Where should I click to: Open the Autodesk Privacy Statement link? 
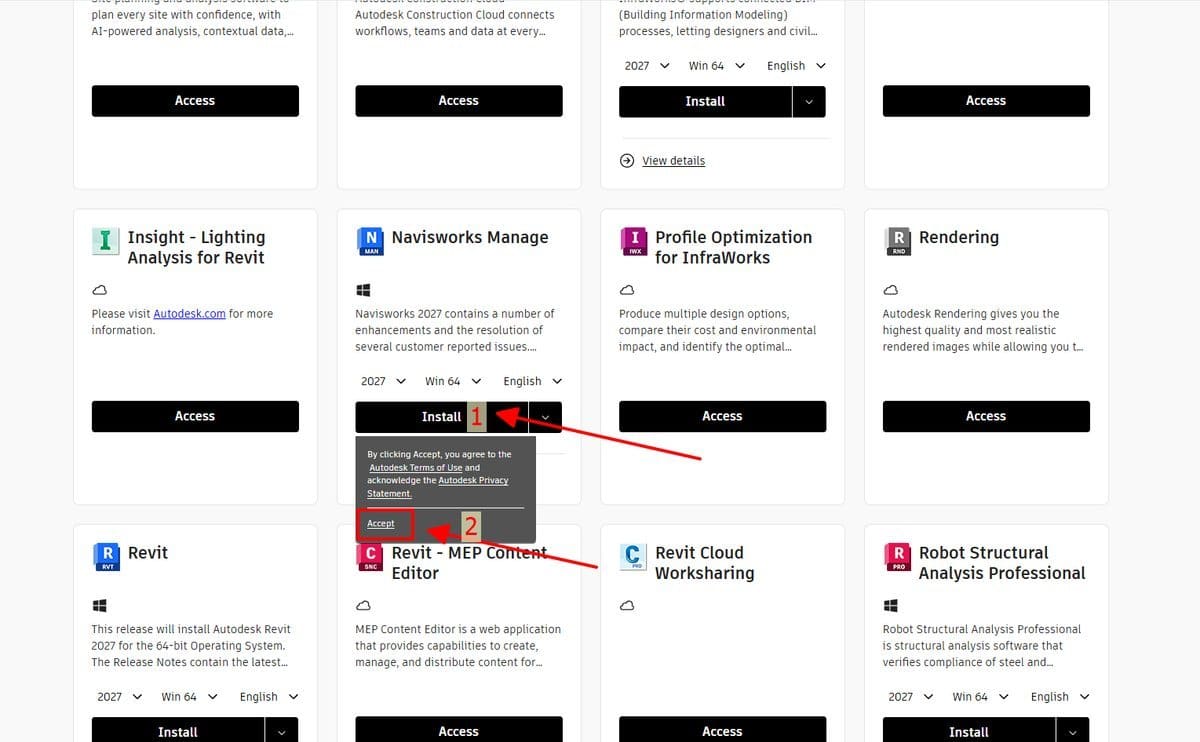point(437,487)
